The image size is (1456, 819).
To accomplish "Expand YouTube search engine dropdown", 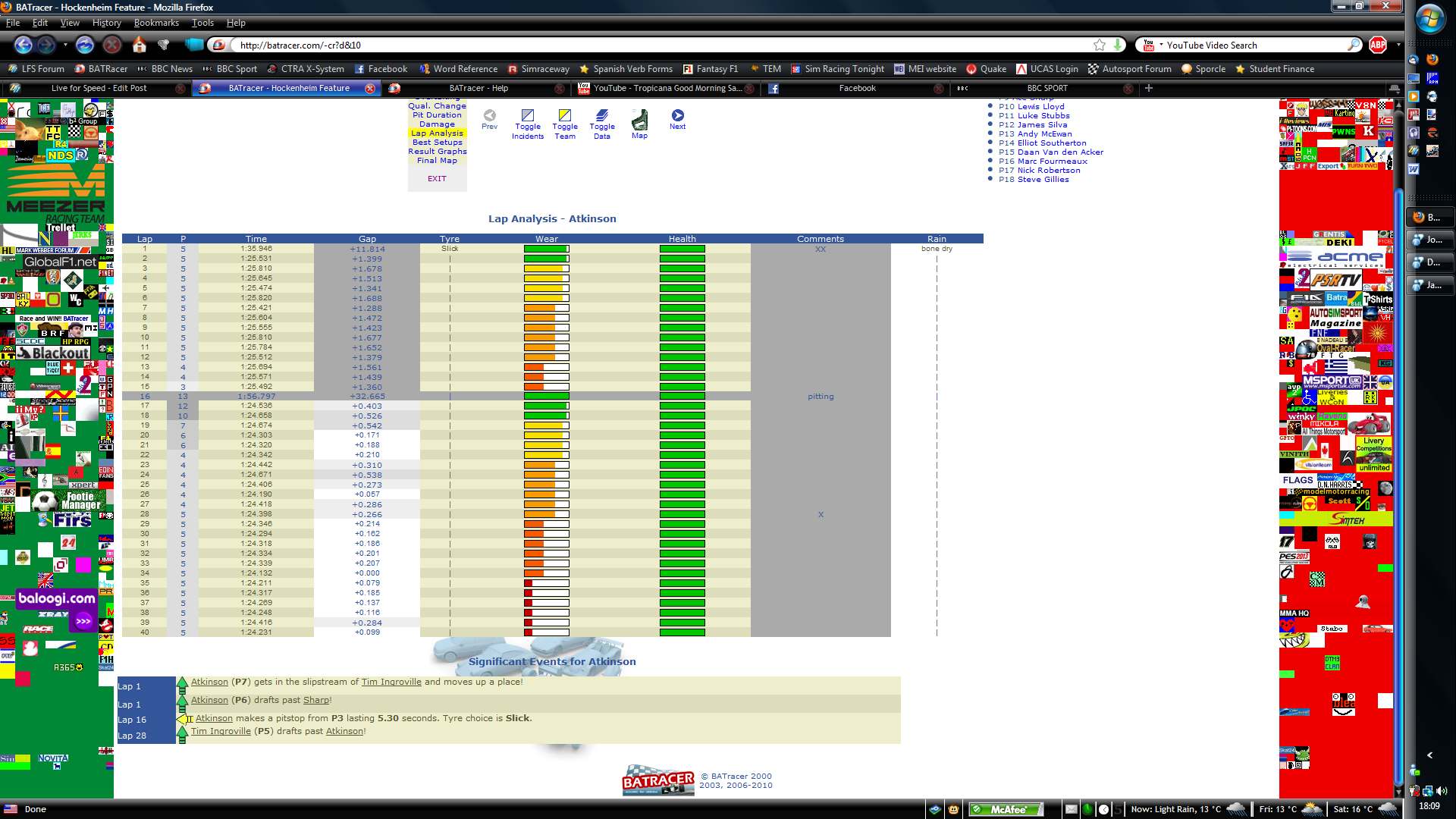I will point(1160,45).
